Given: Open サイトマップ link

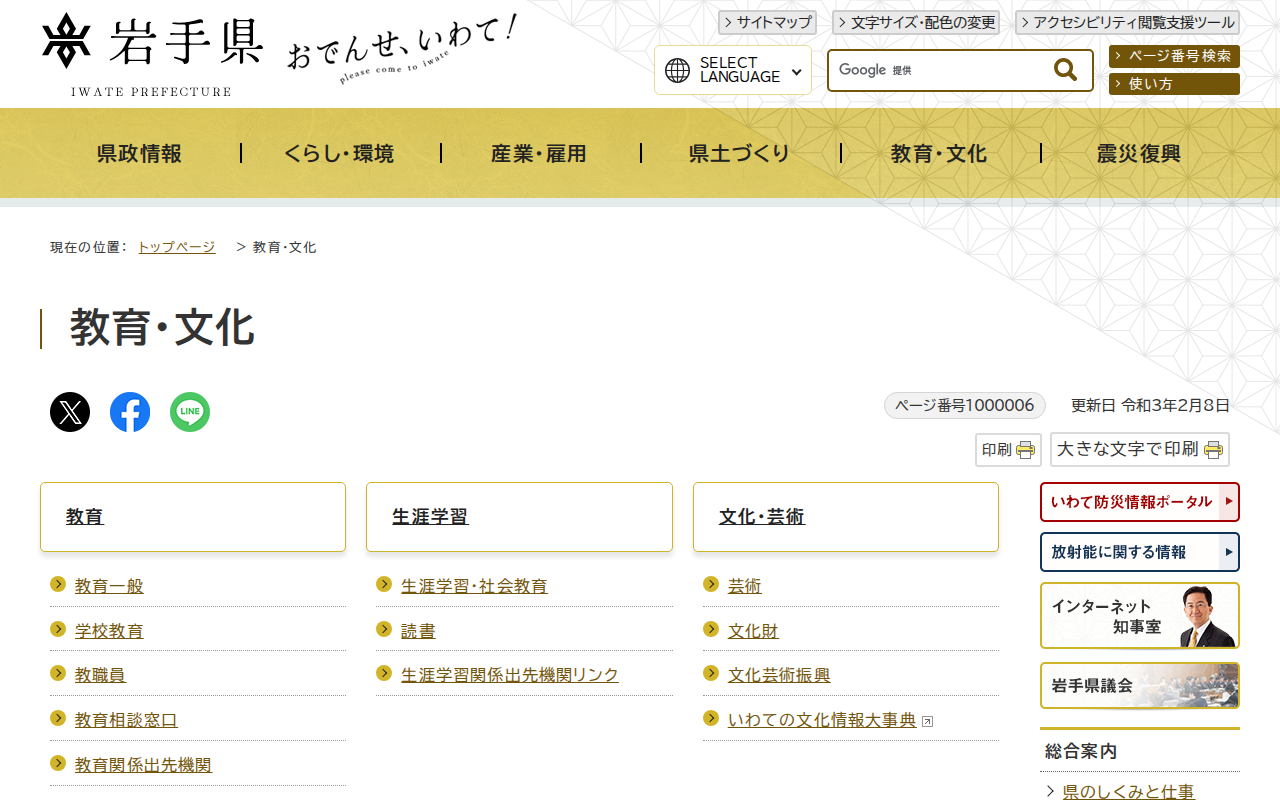Looking at the screenshot, I should coord(767,22).
